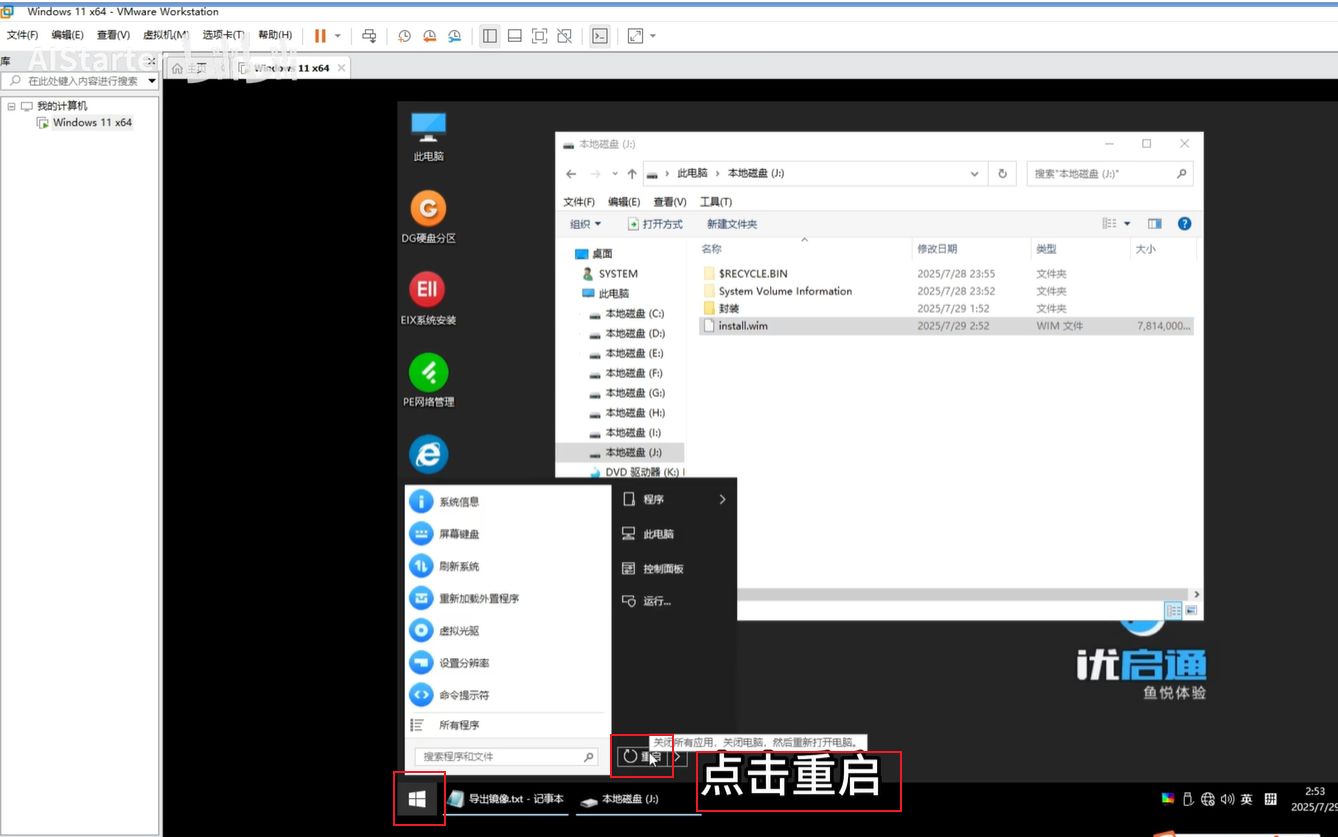Click the Windows Start button in VM
This screenshot has height=837, width=1338.
pyautogui.click(x=418, y=798)
